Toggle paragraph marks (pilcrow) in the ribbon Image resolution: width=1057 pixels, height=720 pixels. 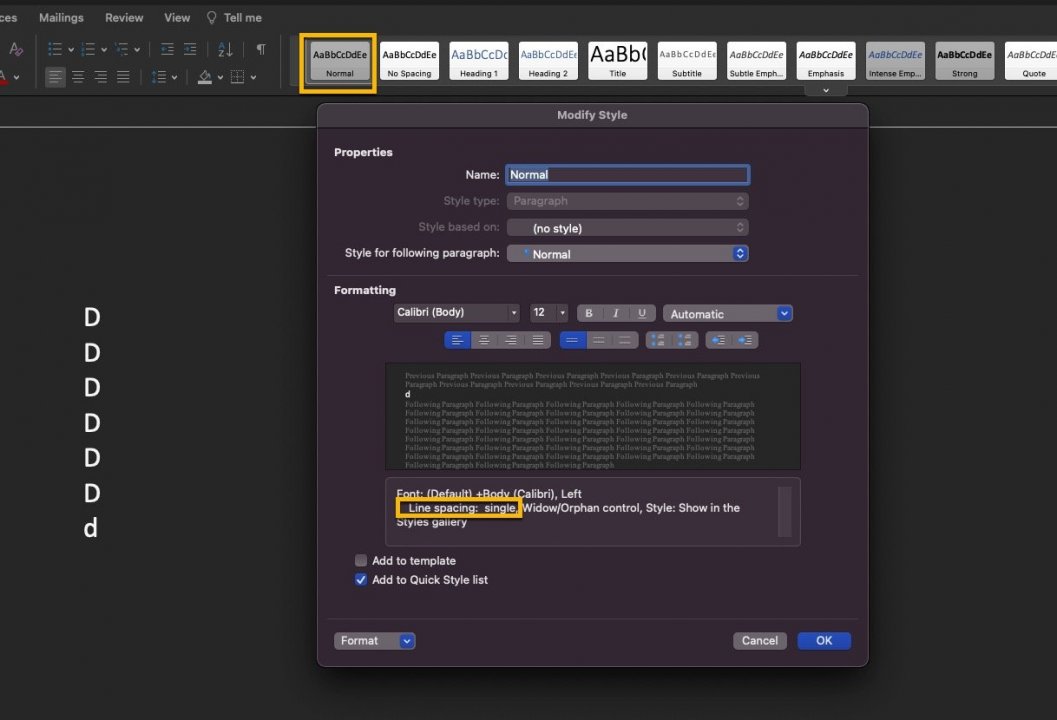click(x=261, y=49)
